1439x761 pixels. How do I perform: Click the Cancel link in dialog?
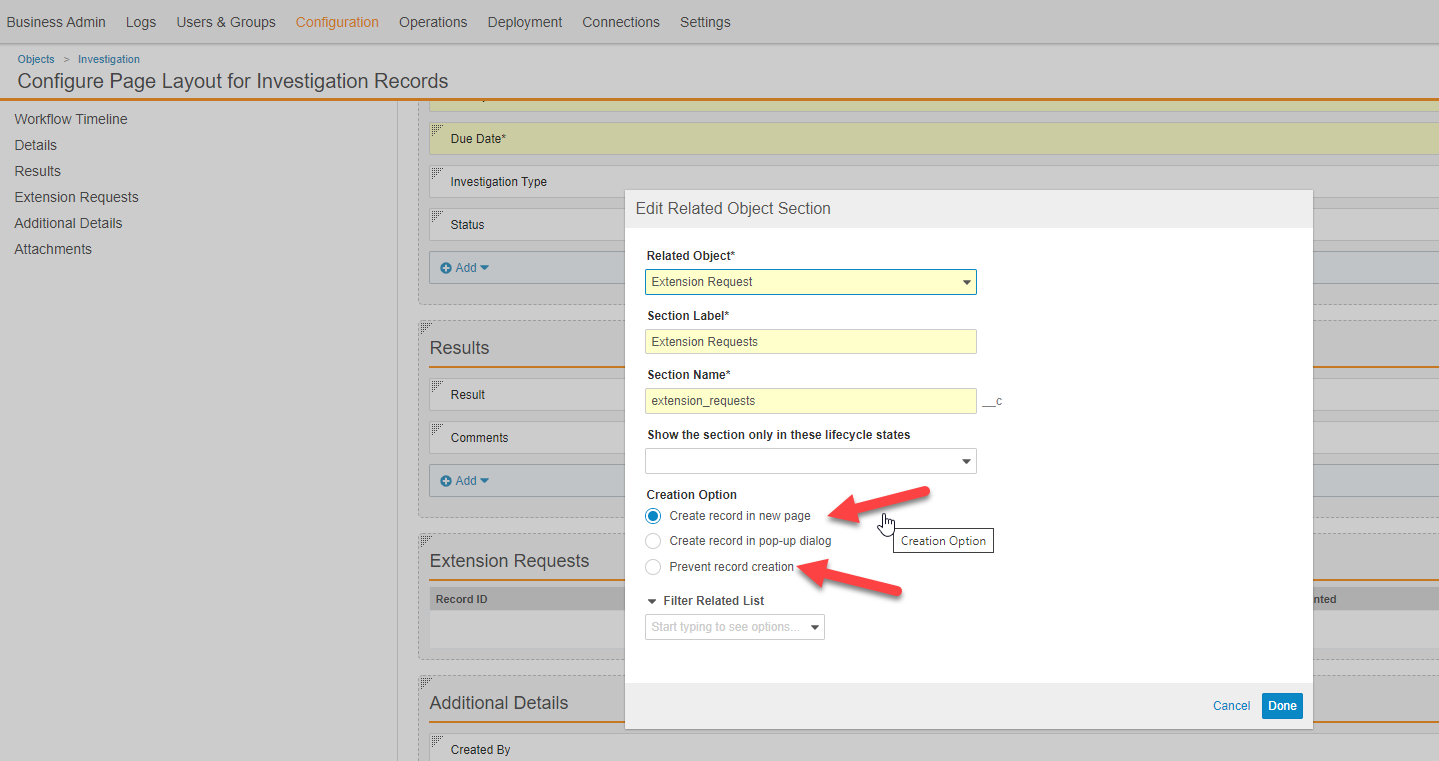click(1231, 706)
